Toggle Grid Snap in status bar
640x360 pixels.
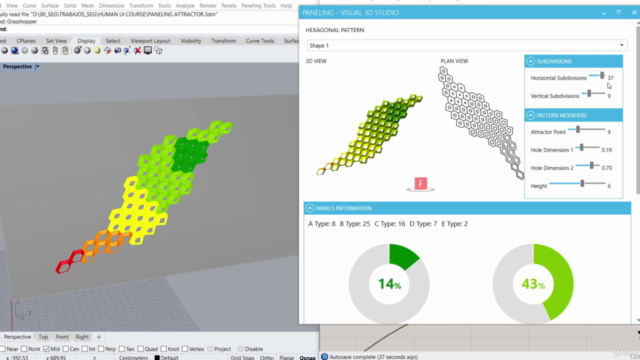[x=242, y=358]
